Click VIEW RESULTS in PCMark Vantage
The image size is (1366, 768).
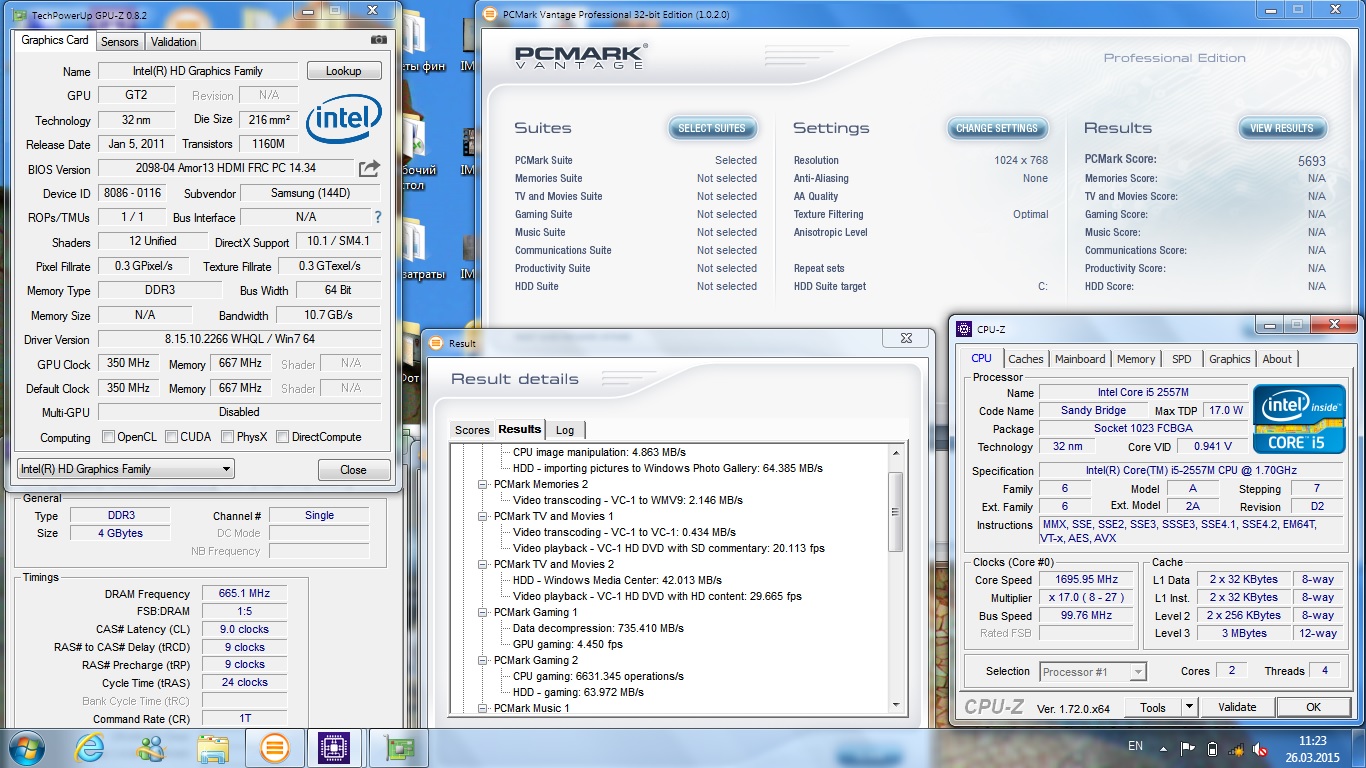pyautogui.click(x=1282, y=128)
